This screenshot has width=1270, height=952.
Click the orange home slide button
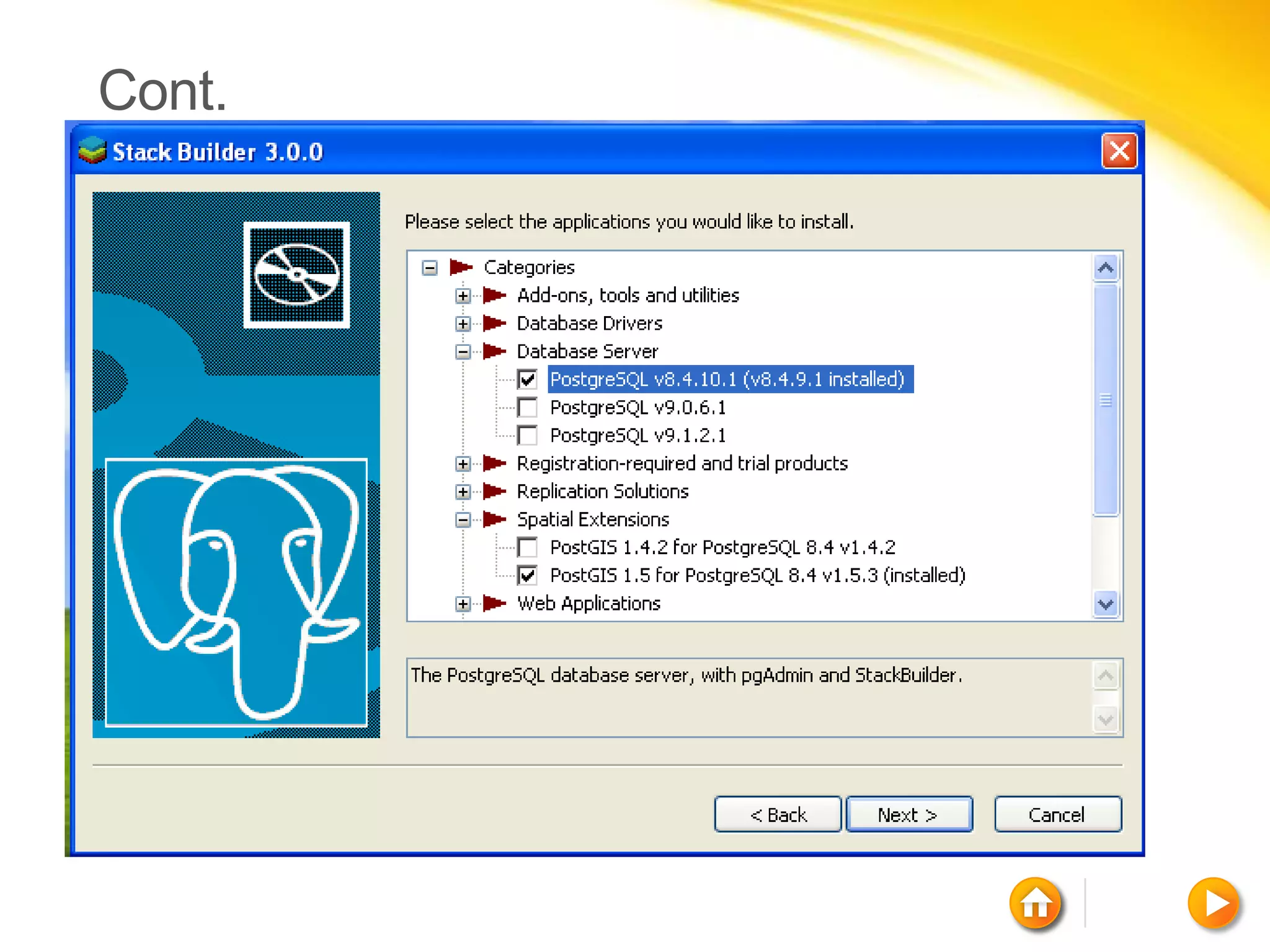1035,904
